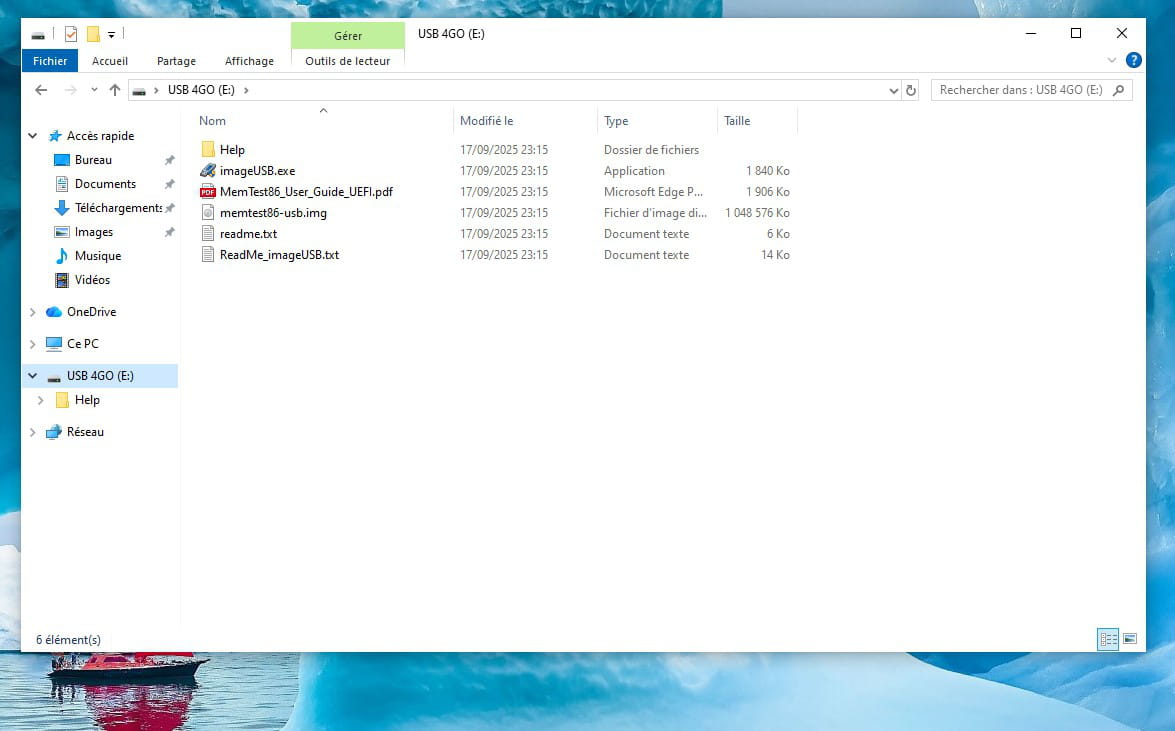Go up one folder with up arrow

click(x=115, y=90)
